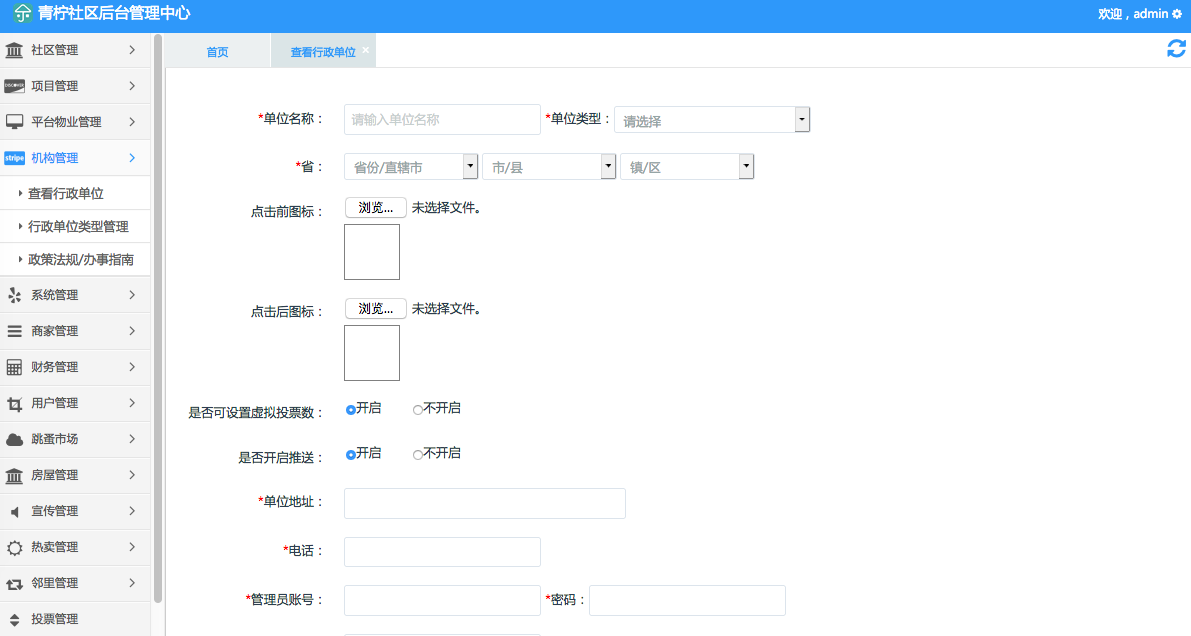Viewport: 1191px width, 636px height.
Task: Click the 商家管理 list icon
Action: pos(14,331)
